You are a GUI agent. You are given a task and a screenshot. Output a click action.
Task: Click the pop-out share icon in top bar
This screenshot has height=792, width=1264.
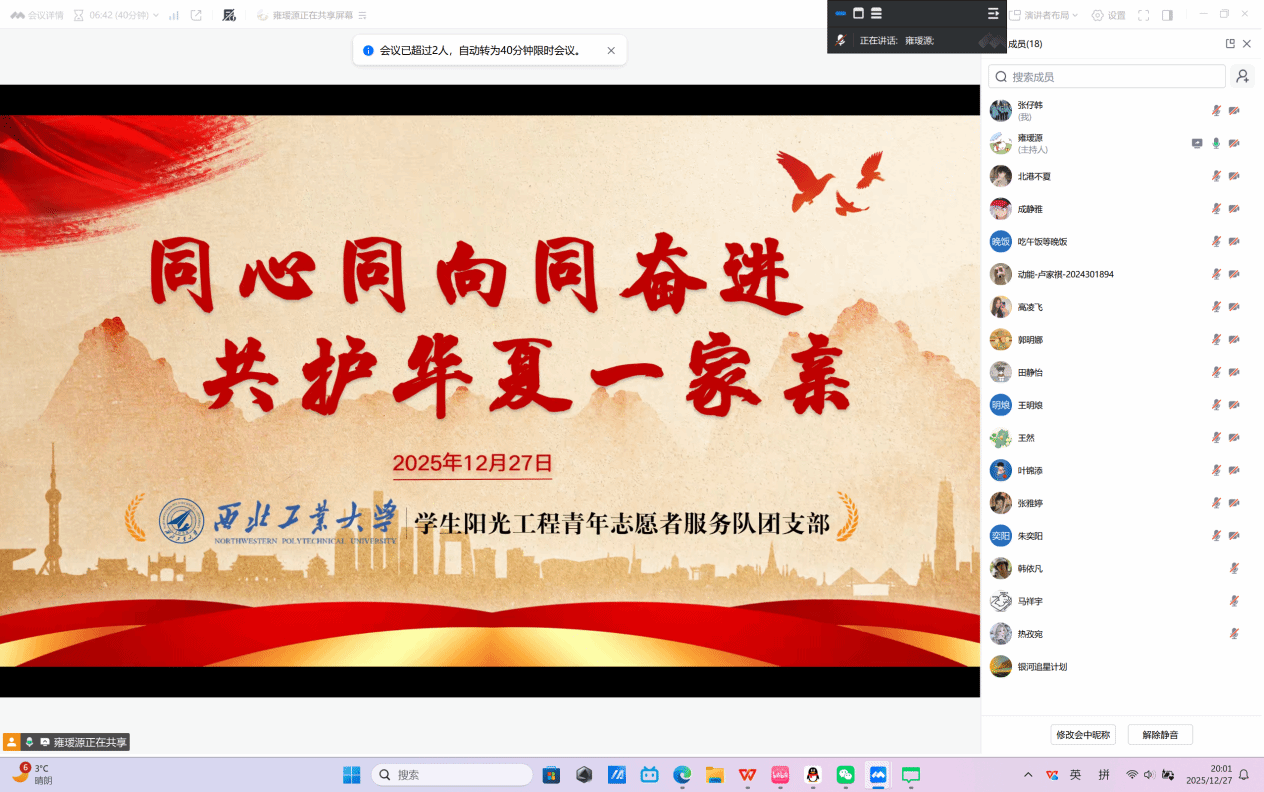(x=196, y=15)
